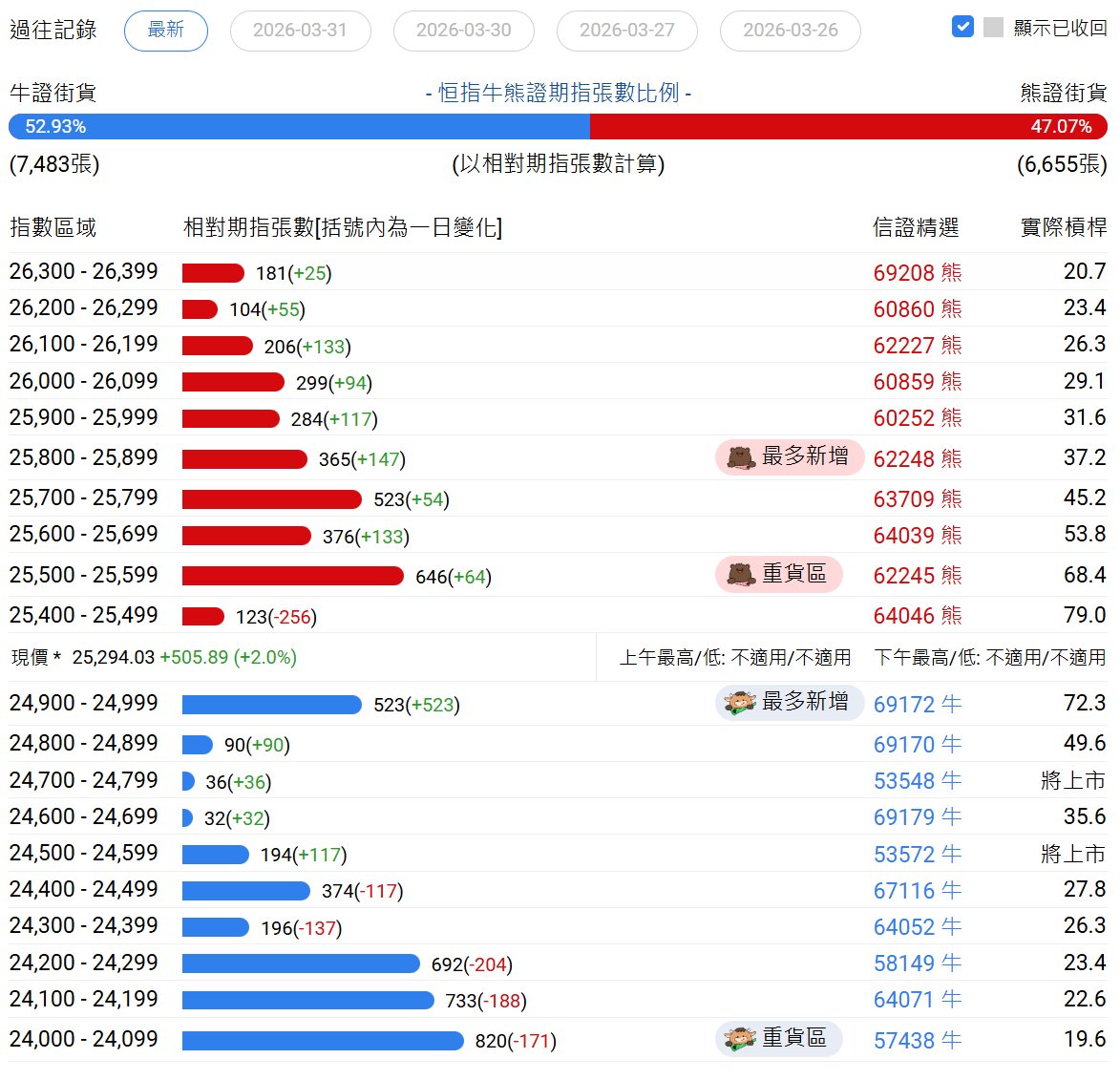The image size is (1120, 1080).
Task: Click the bull 重貨區 badge icon
Action: click(x=740, y=1039)
